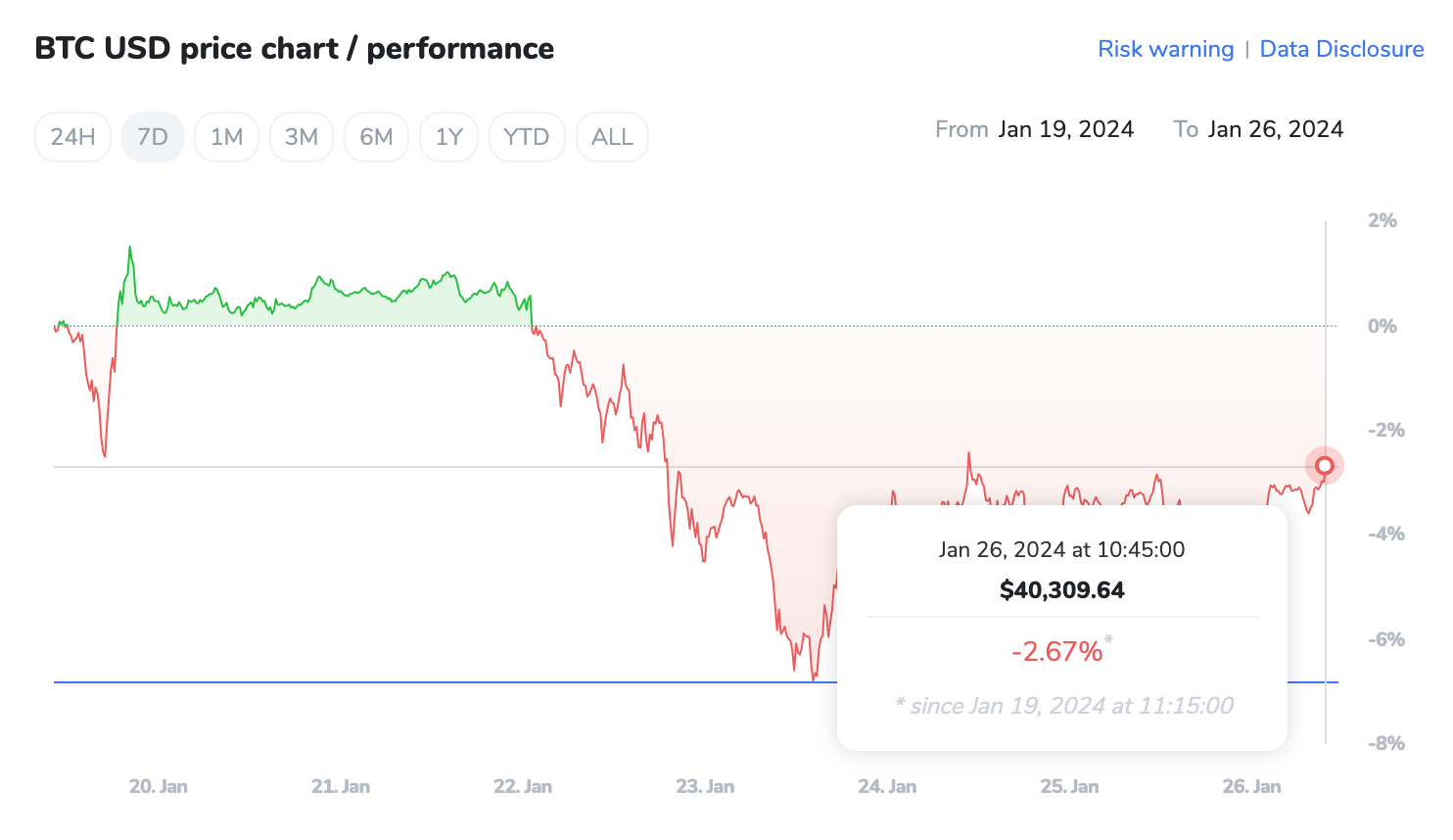Screen dimensions: 1453x840
Task: Select the 1Y time range
Action: 448,137
